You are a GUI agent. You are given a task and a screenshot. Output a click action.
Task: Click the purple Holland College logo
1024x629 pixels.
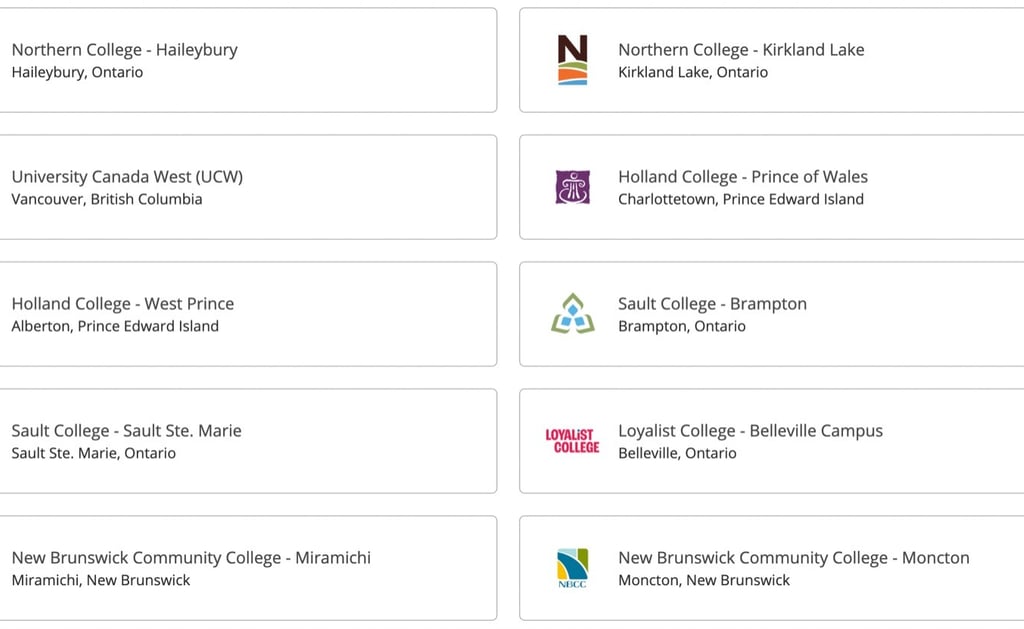[x=573, y=187]
